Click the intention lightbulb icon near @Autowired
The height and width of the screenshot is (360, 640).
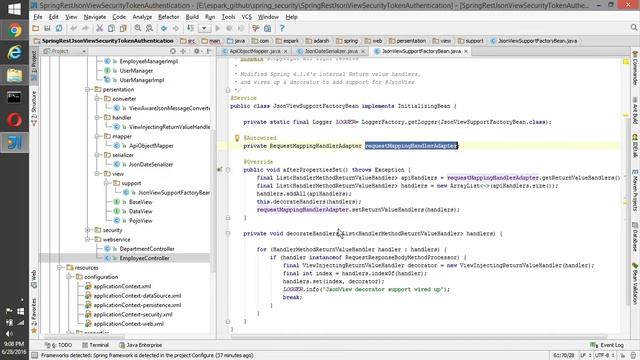point(237,138)
